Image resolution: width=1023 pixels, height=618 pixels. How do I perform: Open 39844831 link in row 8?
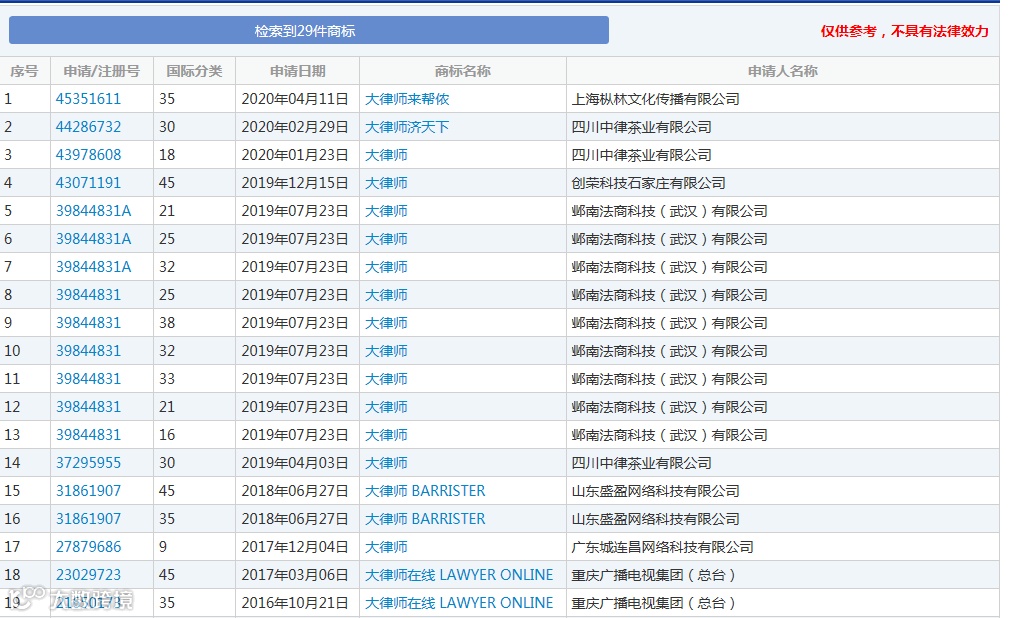tap(88, 296)
